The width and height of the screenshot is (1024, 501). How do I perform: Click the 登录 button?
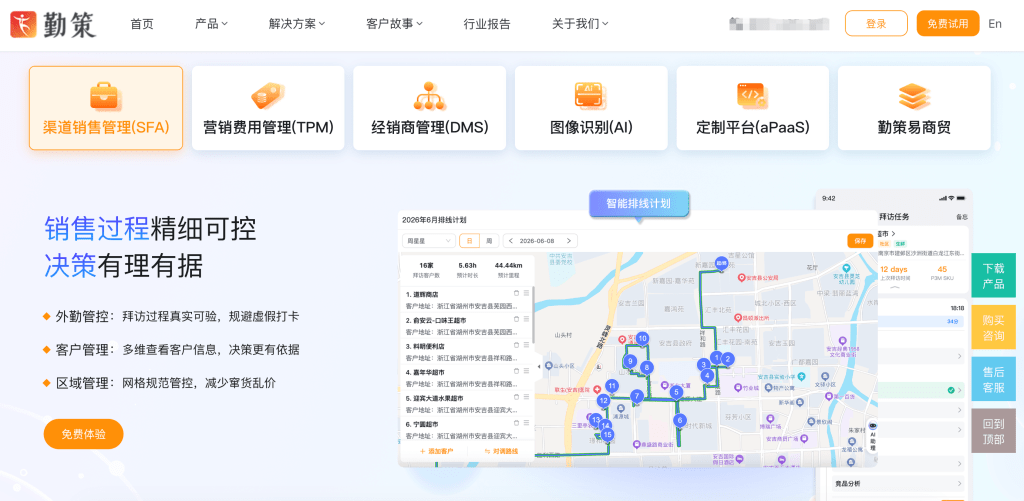click(x=876, y=24)
